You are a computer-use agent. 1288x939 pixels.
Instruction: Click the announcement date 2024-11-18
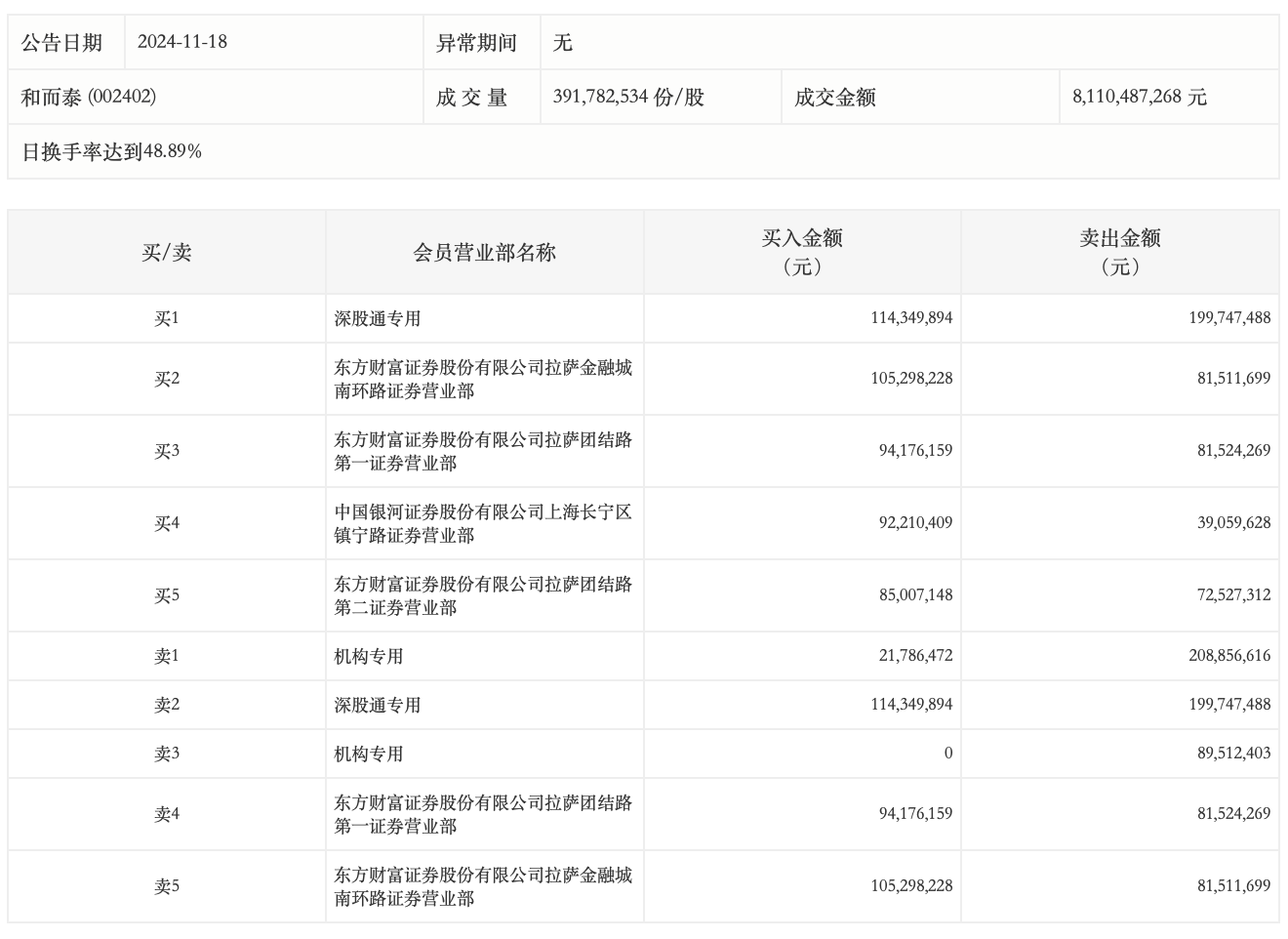(x=182, y=42)
